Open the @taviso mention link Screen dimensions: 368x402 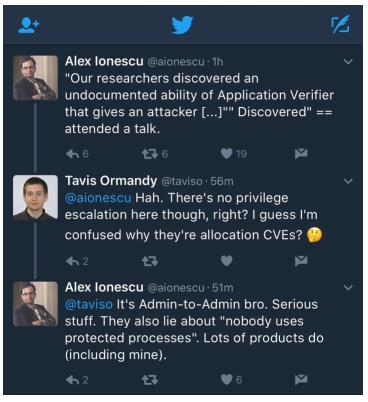point(89,304)
